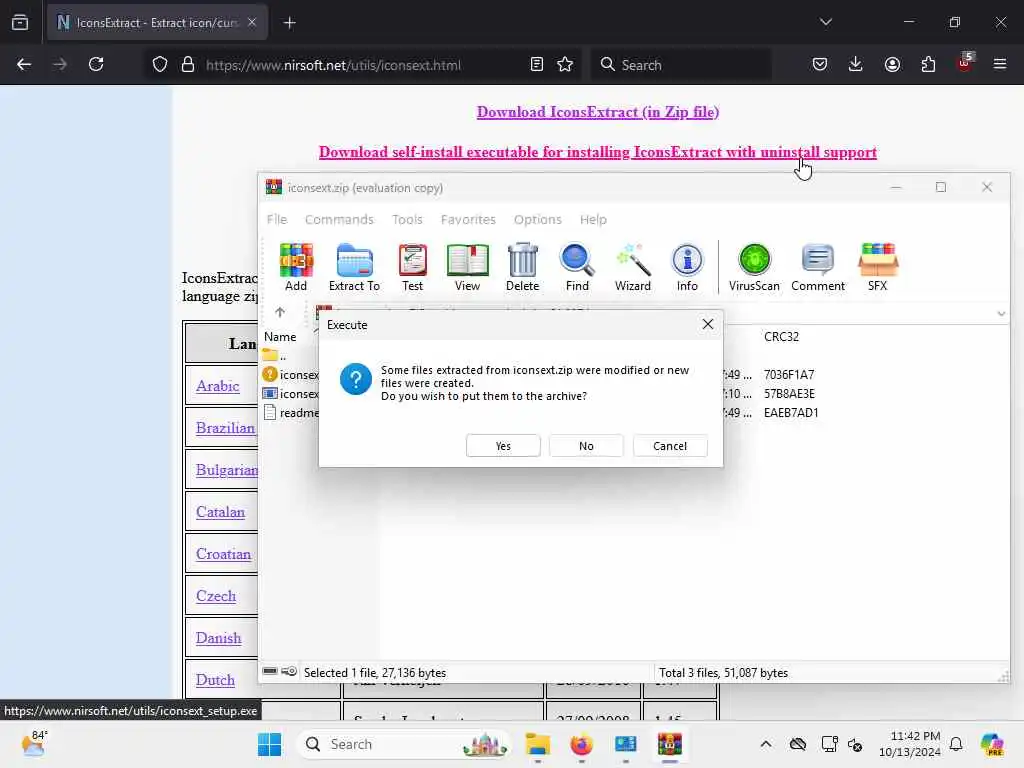Open the Firefox extensions puzzle icon
This screenshot has width=1024, height=768.
(928, 65)
